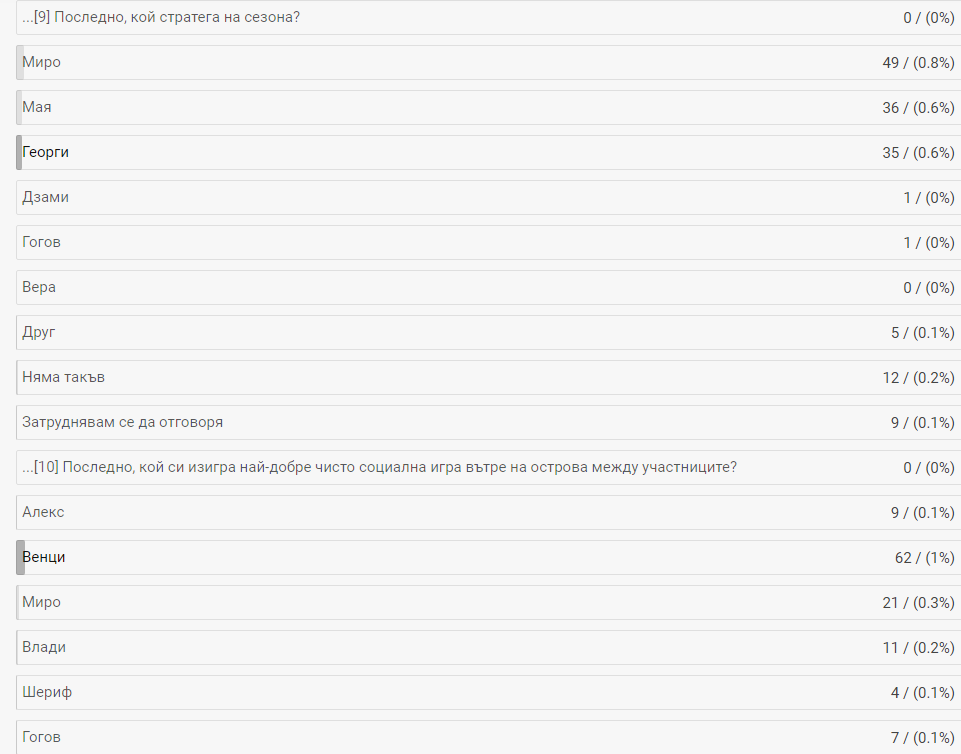Viewport: 961px width, 754px height.
Task: Click the 49 / (0.8%) result count
Action: pos(918,63)
